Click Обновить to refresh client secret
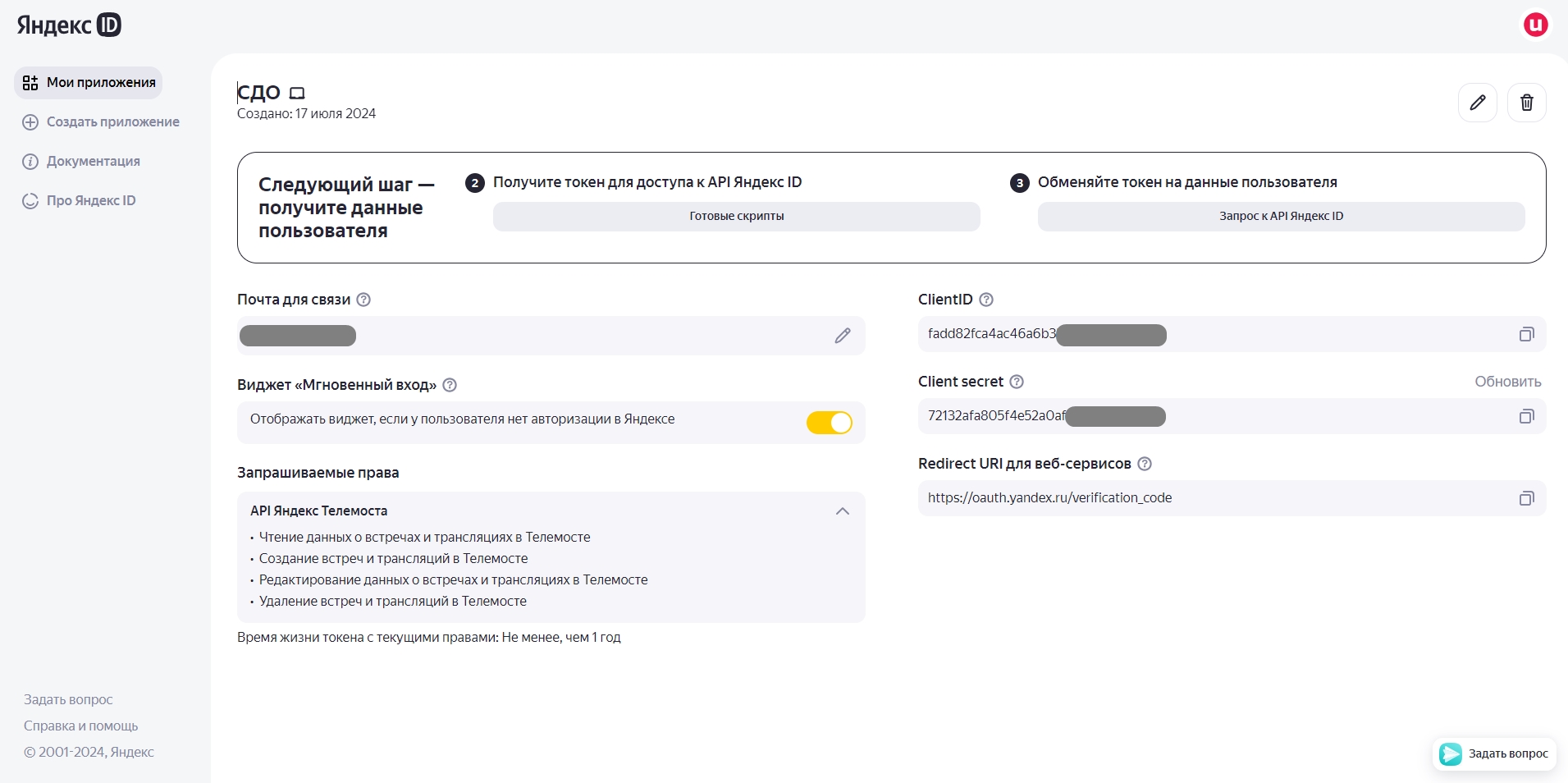The height and width of the screenshot is (783, 1568). point(1508,382)
